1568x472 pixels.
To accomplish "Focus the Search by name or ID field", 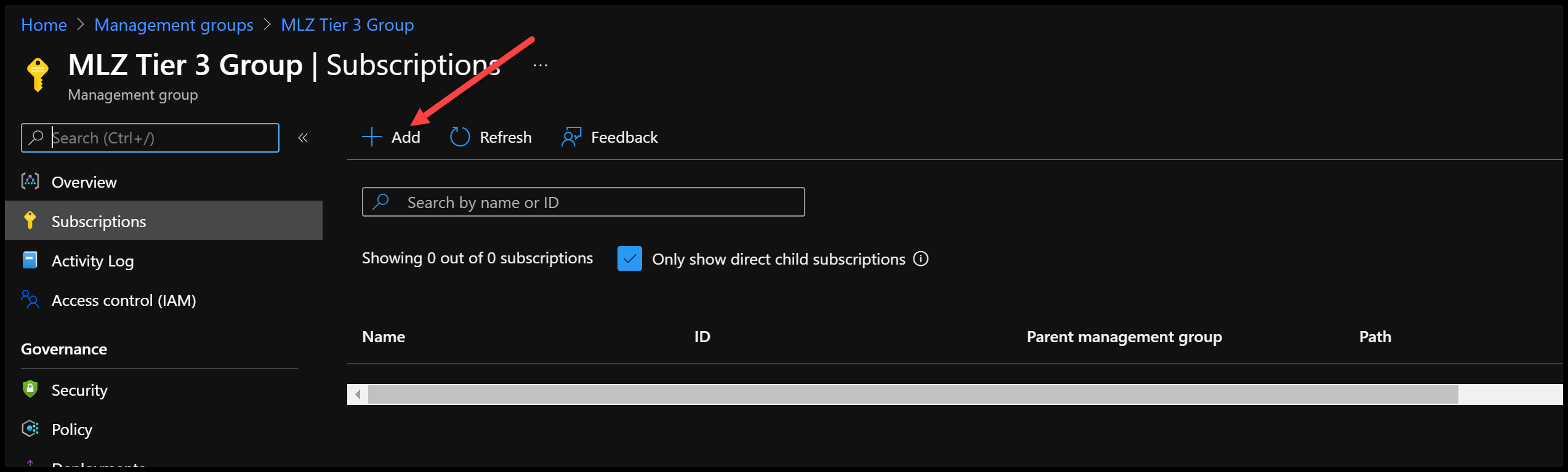I will coord(583,202).
